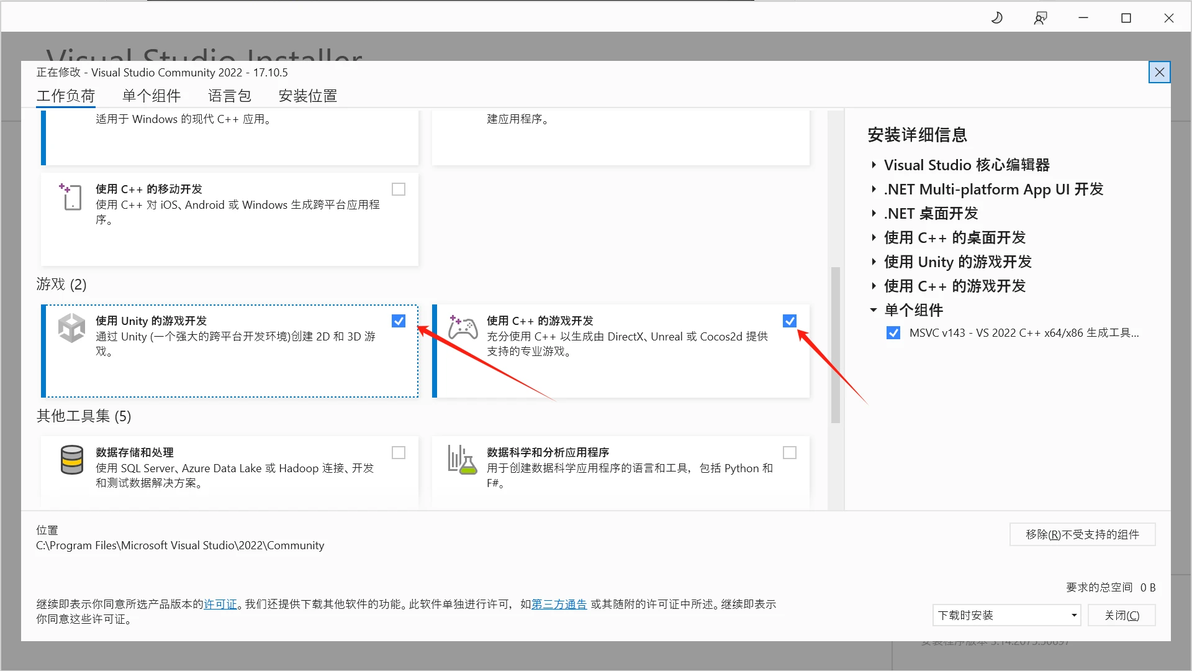This screenshot has height=671, width=1192.
Task: Open the 许可证 license link
Action: pyautogui.click(x=220, y=604)
